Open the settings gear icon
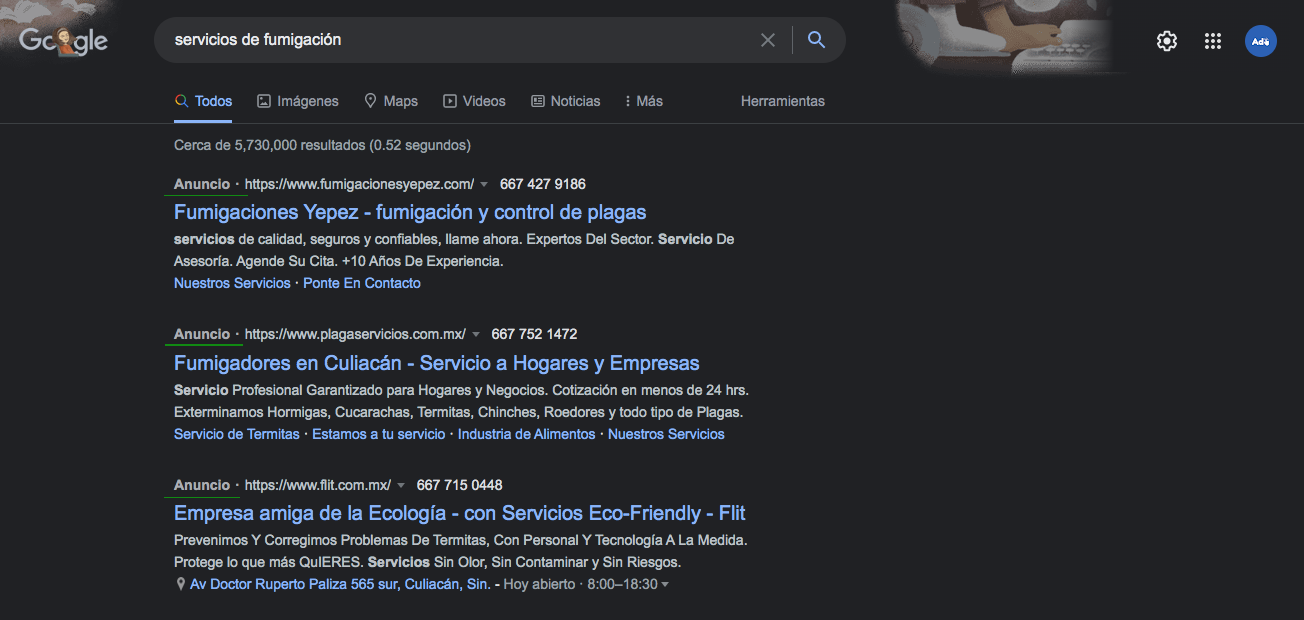Image resolution: width=1304 pixels, height=620 pixels. coord(1166,41)
